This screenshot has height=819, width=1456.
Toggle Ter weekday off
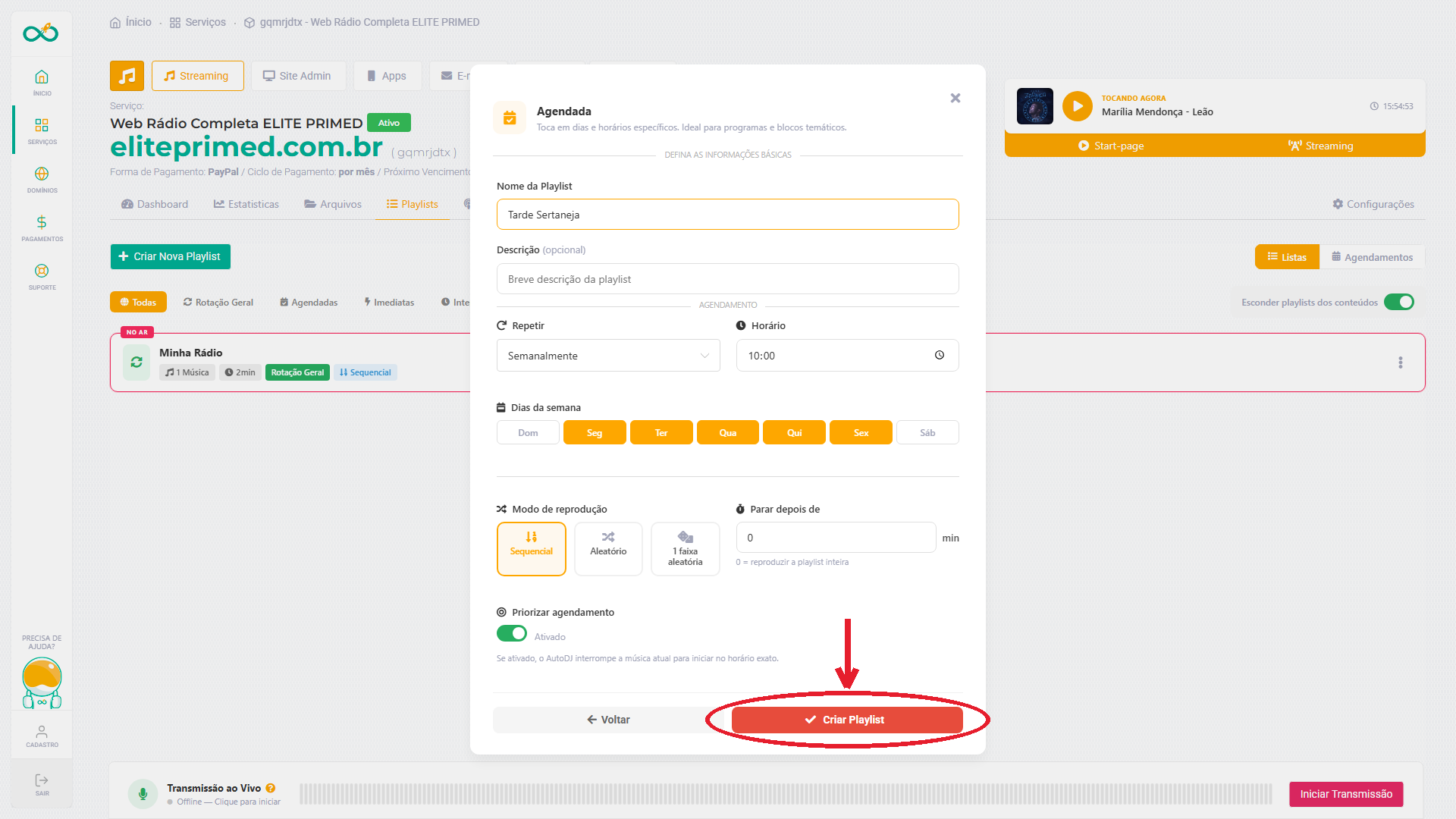click(661, 432)
